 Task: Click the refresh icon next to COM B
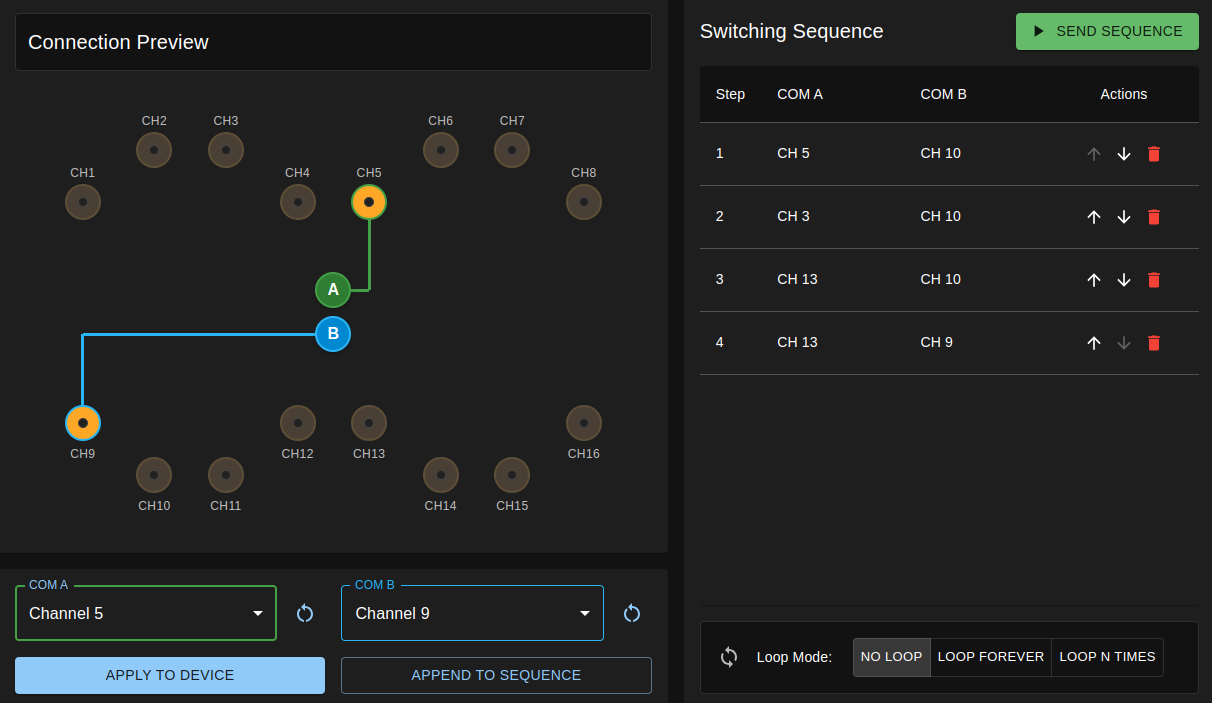(631, 613)
